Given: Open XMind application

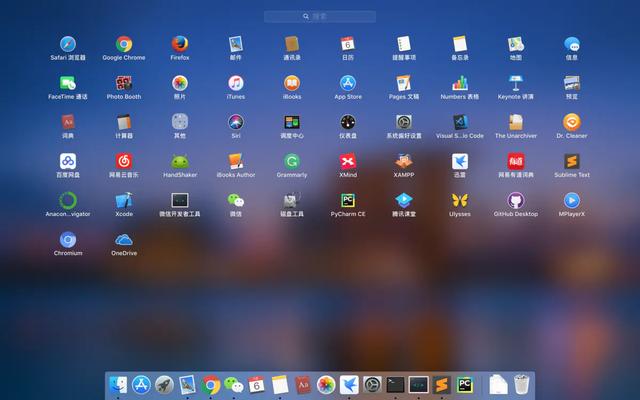Looking at the screenshot, I should coord(348,162).
